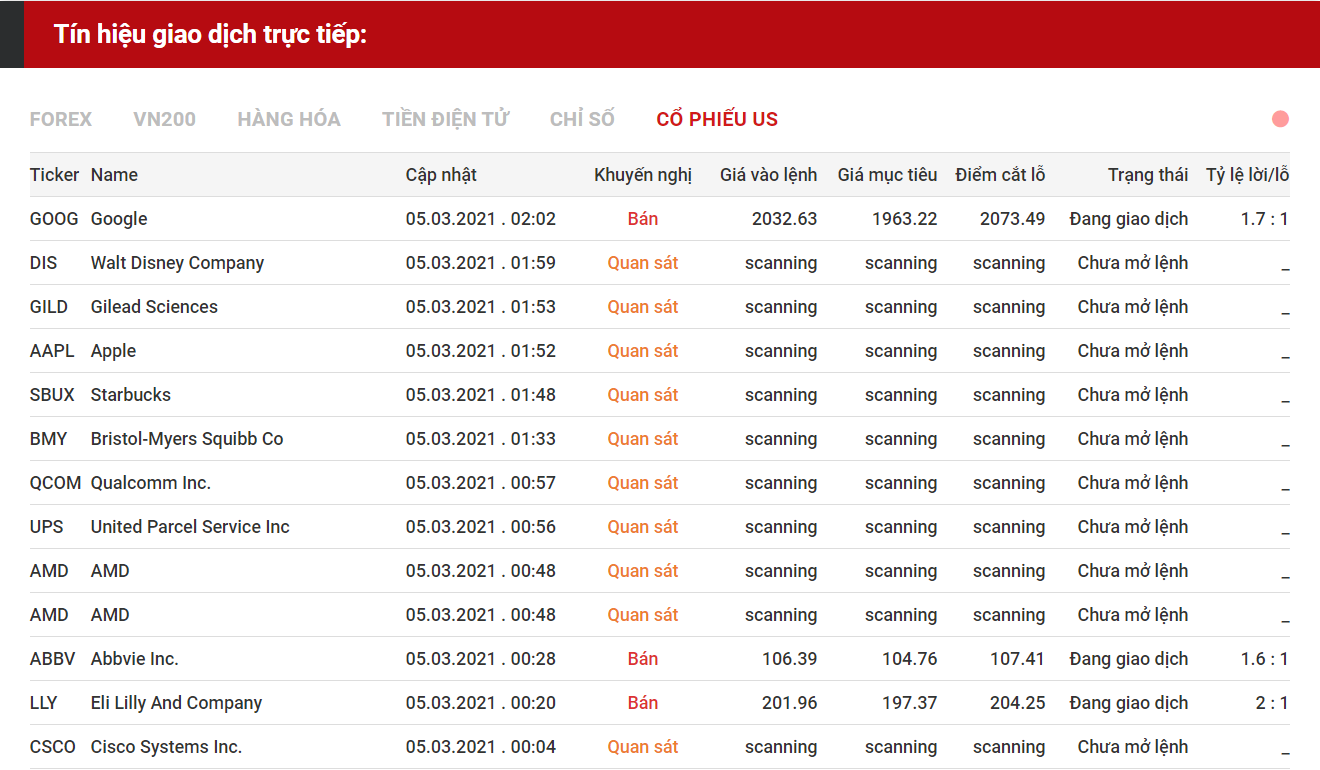Click timestamp 05.03.2021 . 01:59
The height and width of the screenshot is (770, 1320).
(481, 263)
